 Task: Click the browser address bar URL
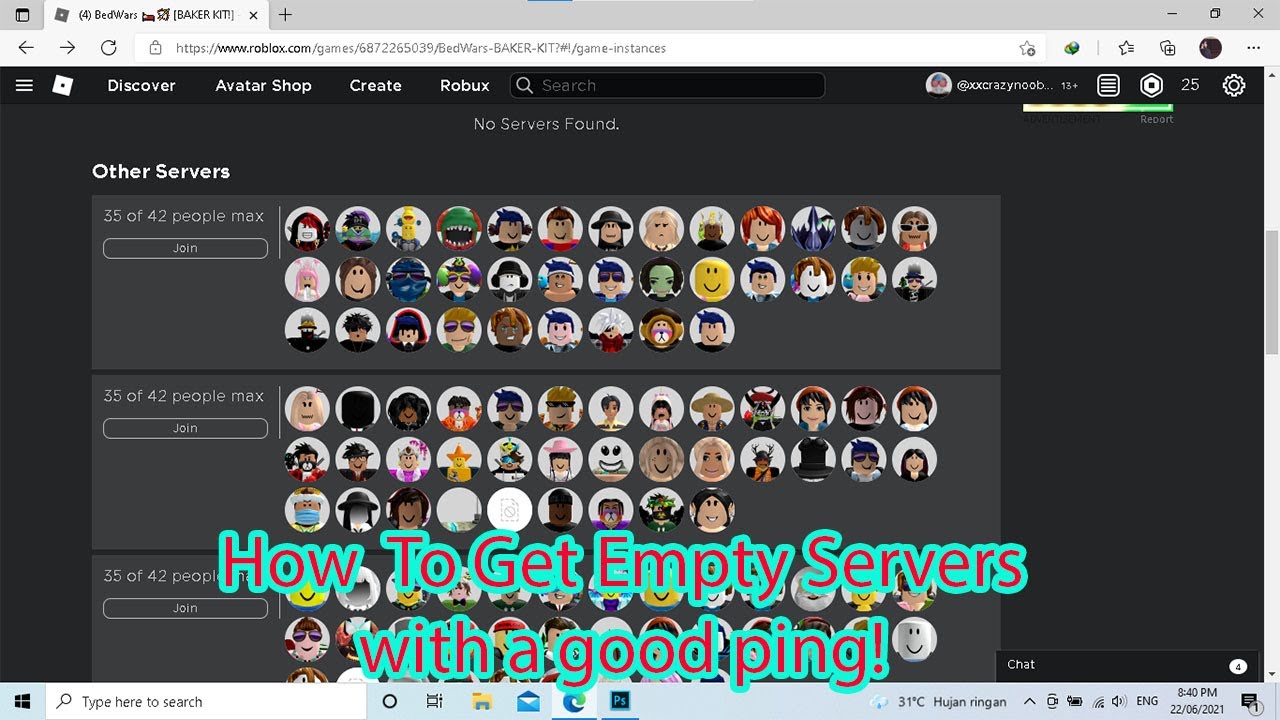click(x=420, y=48)
